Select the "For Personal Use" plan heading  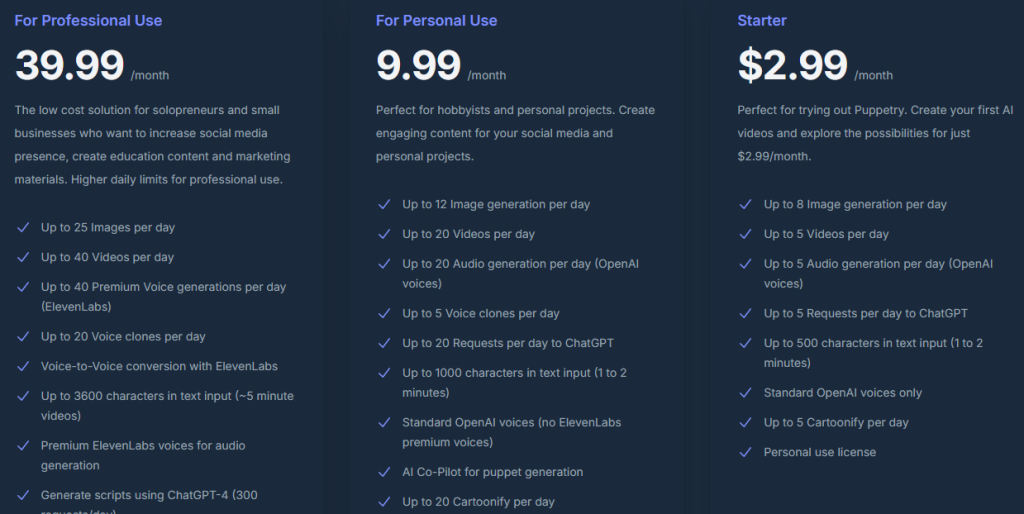pyautogui.click(x=436, y=20)
